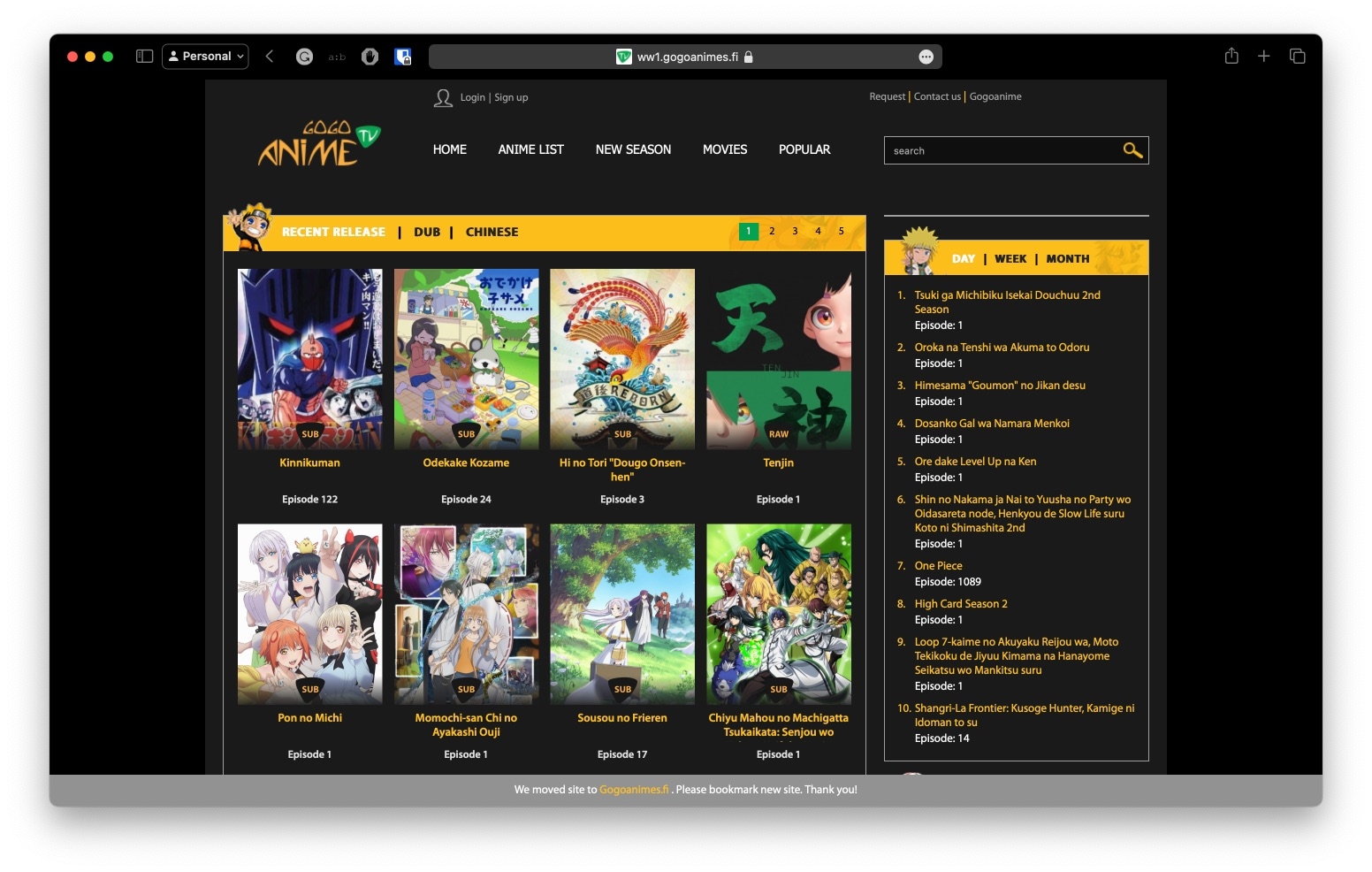
Task: Click page 3 of recent releases
Action: [x=795, y=231]
